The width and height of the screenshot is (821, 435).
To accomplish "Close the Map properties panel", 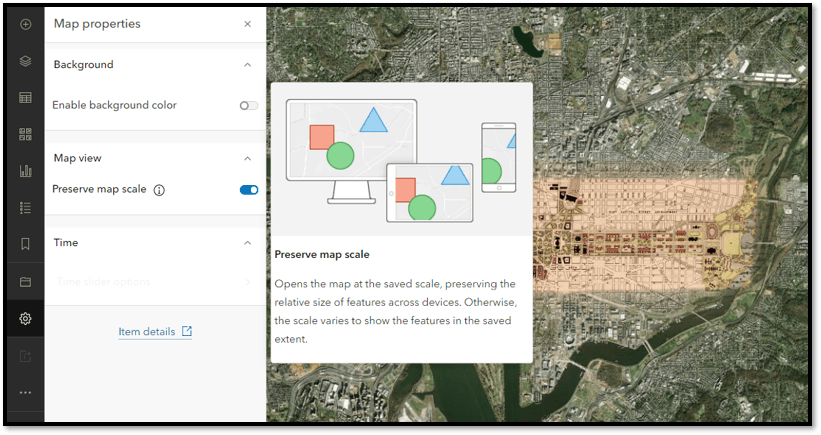I will 248,24.
